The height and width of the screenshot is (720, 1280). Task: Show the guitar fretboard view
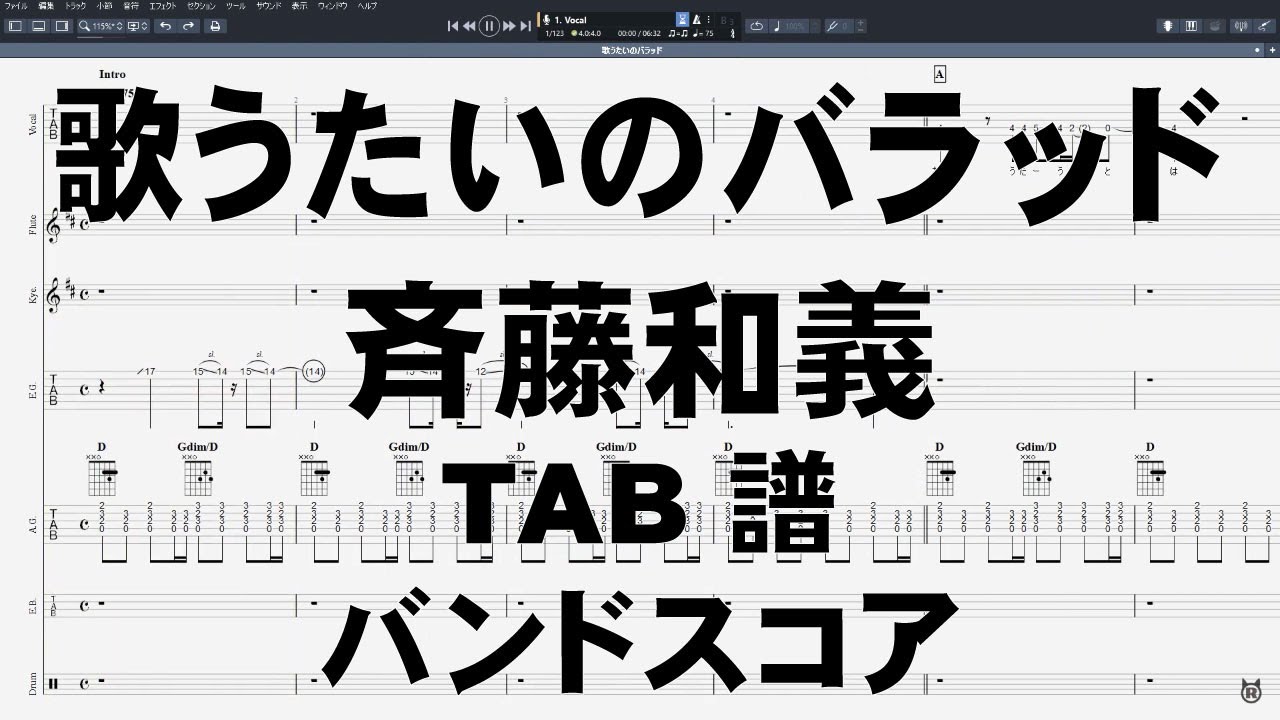[1168, 26]
